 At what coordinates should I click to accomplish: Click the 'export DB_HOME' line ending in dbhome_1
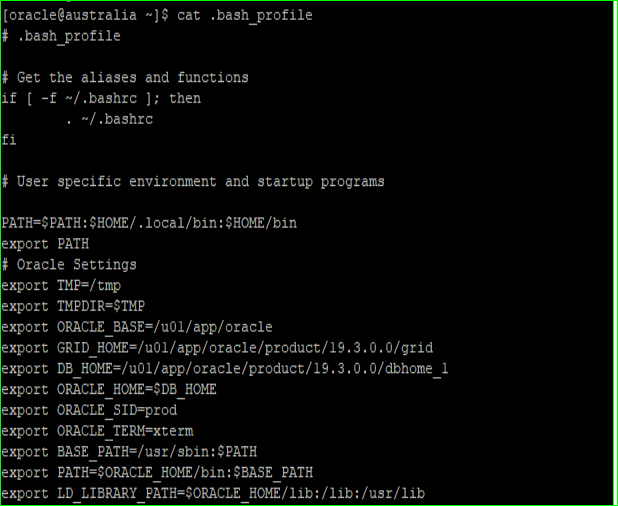click(225, 369)
